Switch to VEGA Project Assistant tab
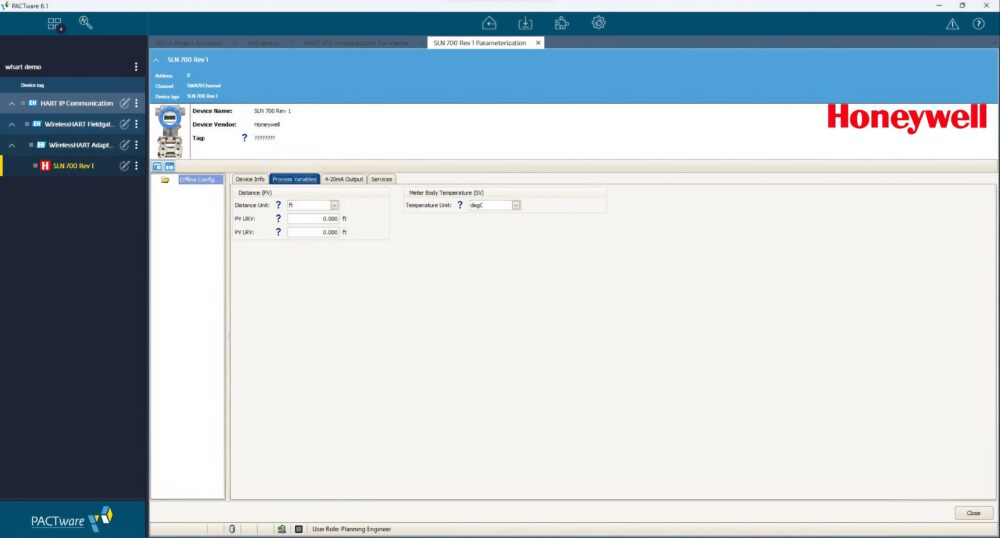The width and height of the screenshot is (1000, 538). (189, 43)
